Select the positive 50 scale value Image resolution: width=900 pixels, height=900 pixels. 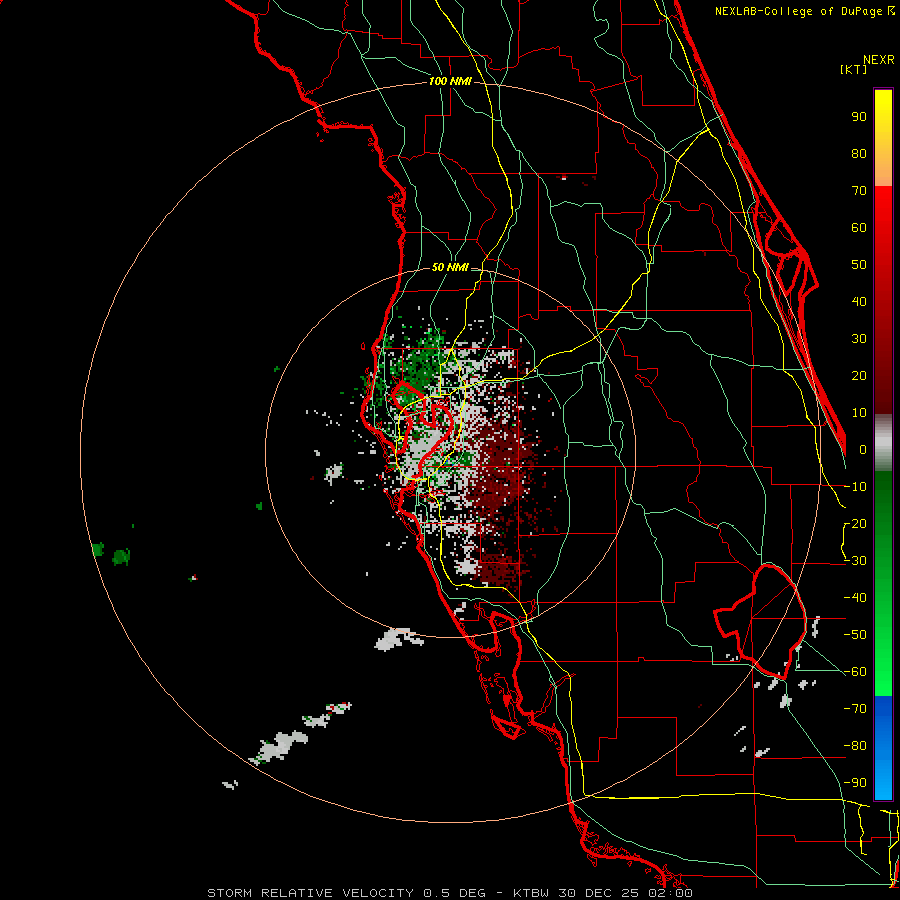point(859,265)
